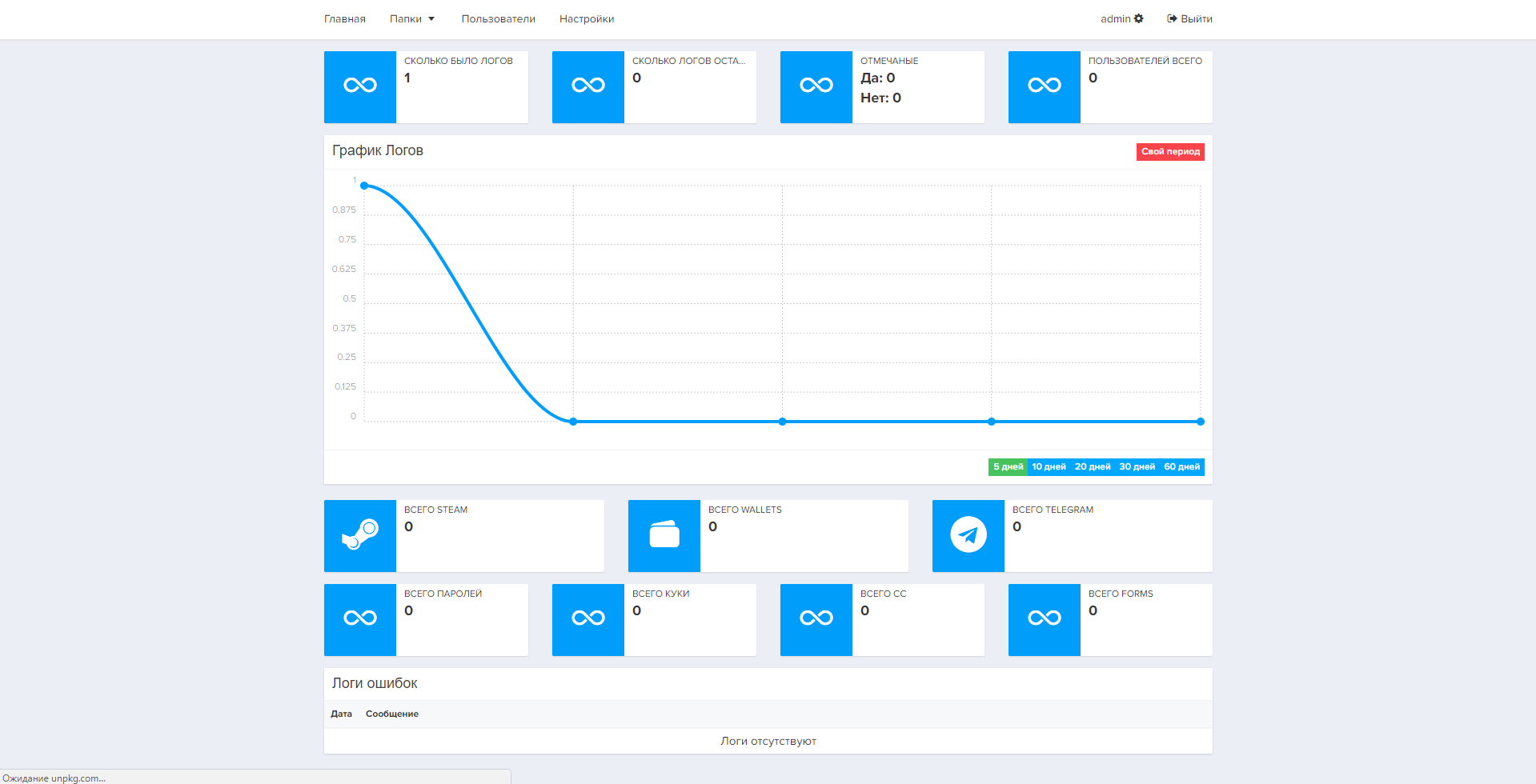Click the infinity icon beside Сколько было логов
The image size is (1536, 784).
(x=360, y=86)
